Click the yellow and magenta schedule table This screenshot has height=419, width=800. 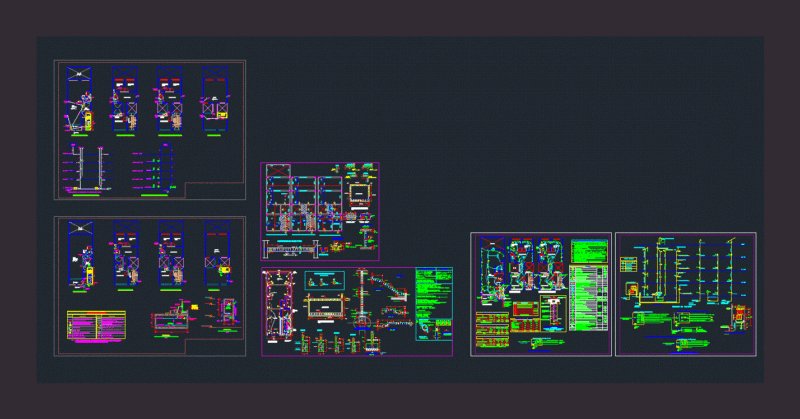(x=96, y=325)
